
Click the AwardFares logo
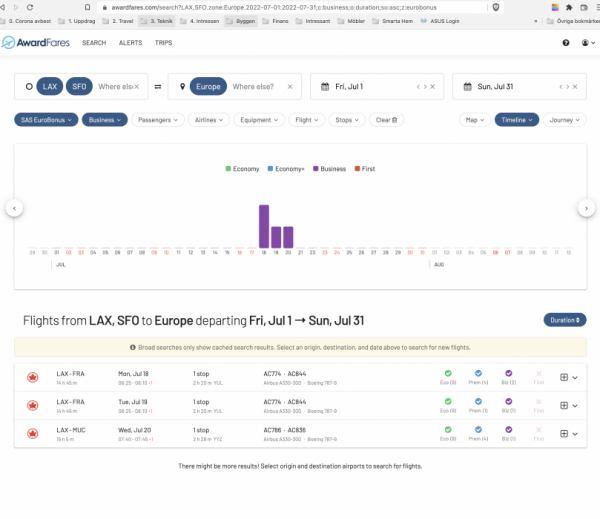click(x=36, y=43)
